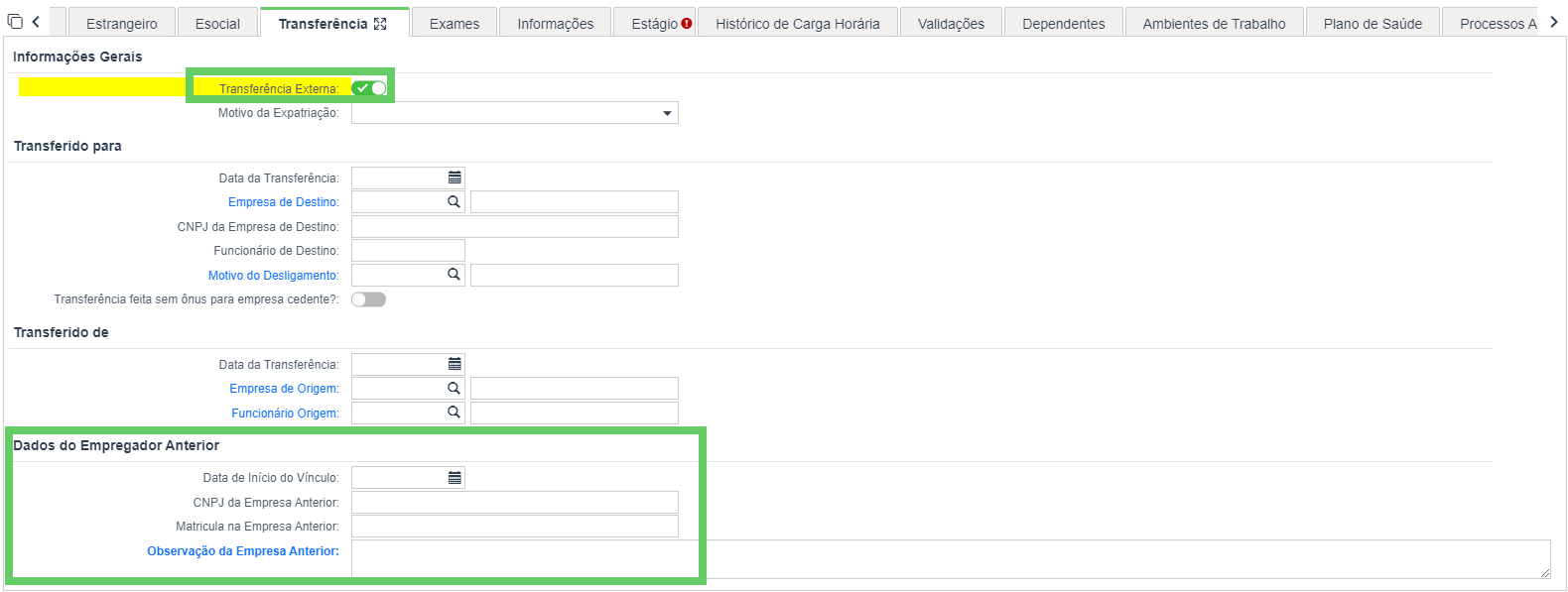Screen dimensions: 1568x592
Task: Open Motivo do Desligamento search lookup
Action: (454, 275)
